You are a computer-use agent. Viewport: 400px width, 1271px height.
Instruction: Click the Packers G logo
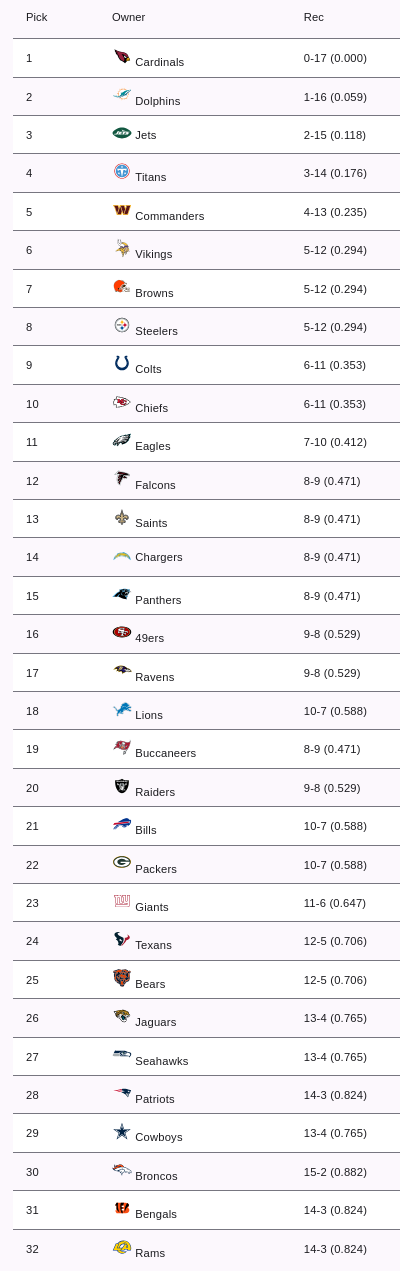click(x=122, y=862)
